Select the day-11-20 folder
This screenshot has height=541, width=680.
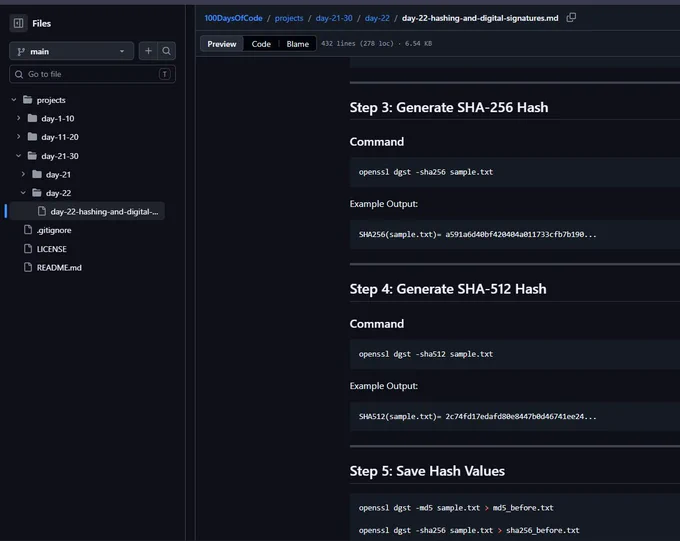coord(60,137)
